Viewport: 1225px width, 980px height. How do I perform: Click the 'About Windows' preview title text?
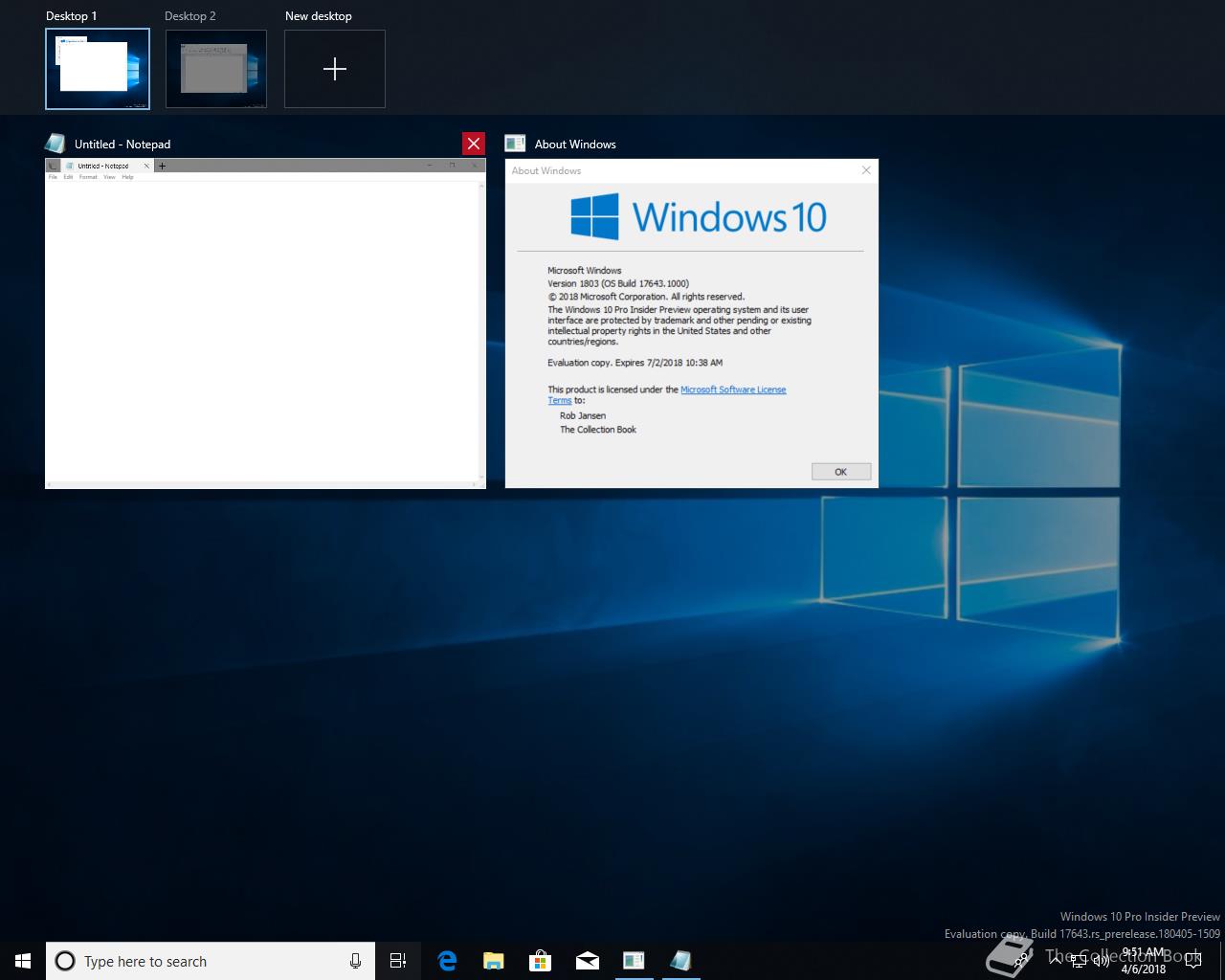(x=575, y=145)
